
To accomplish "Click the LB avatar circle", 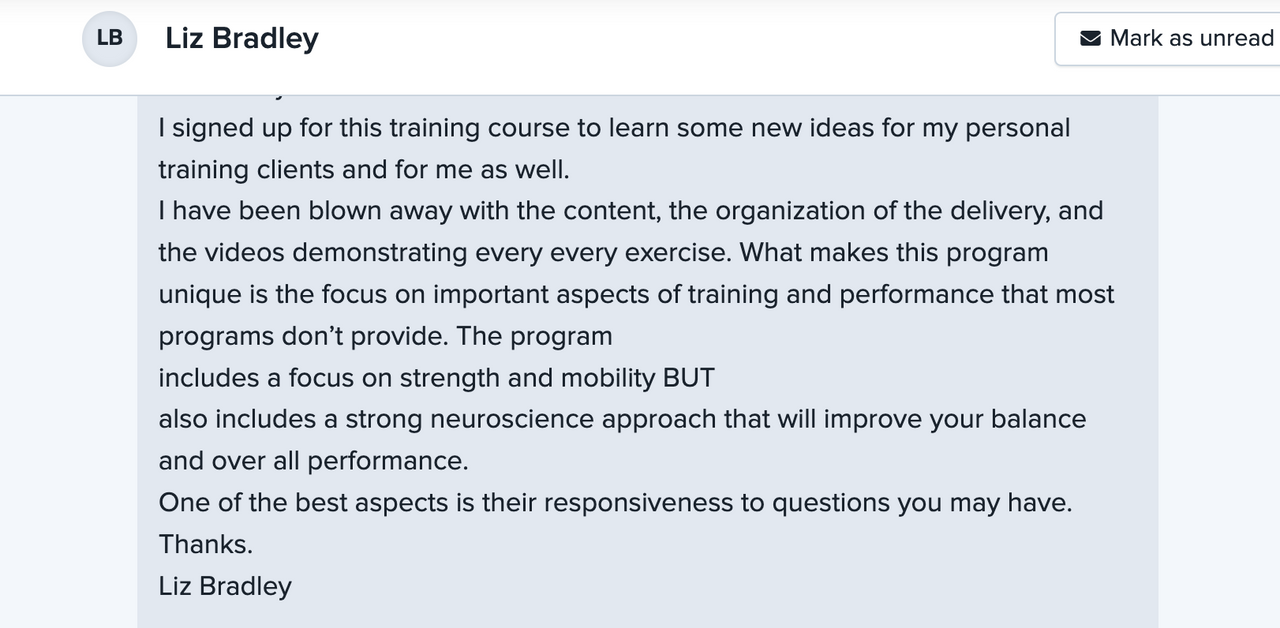I will [109, 39].
